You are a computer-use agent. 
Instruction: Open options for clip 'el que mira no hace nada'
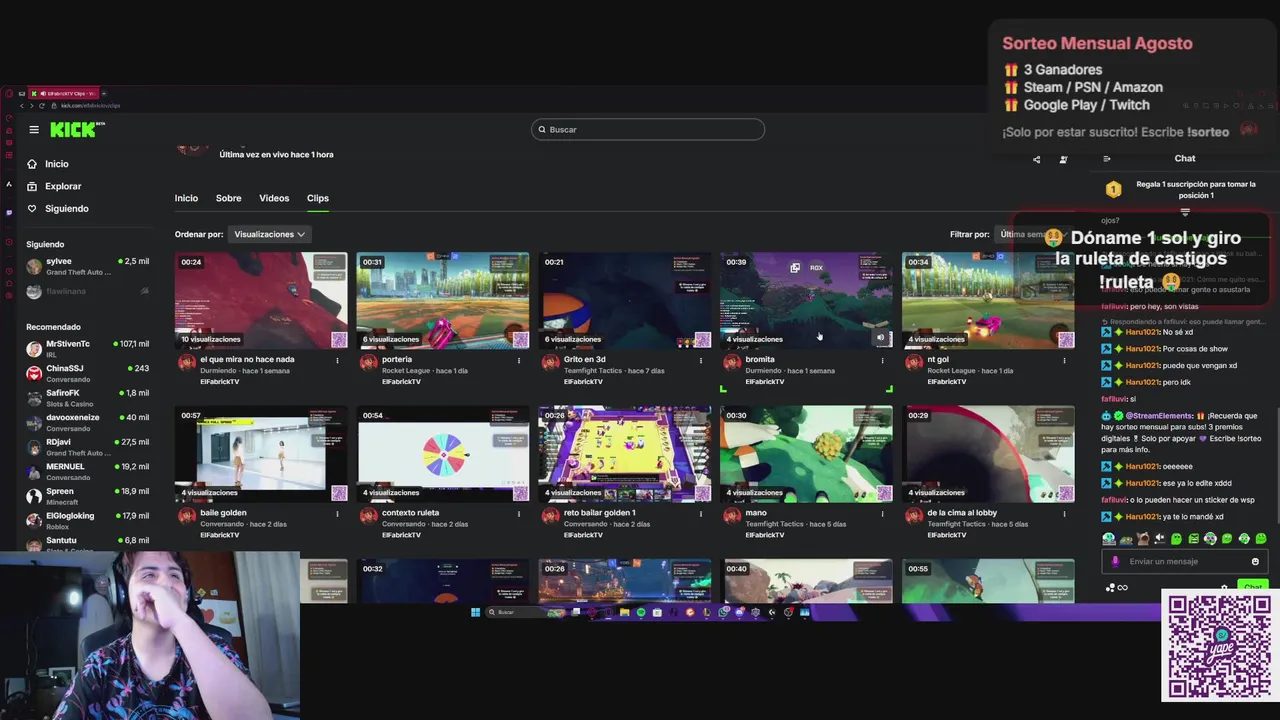point(337,360)
